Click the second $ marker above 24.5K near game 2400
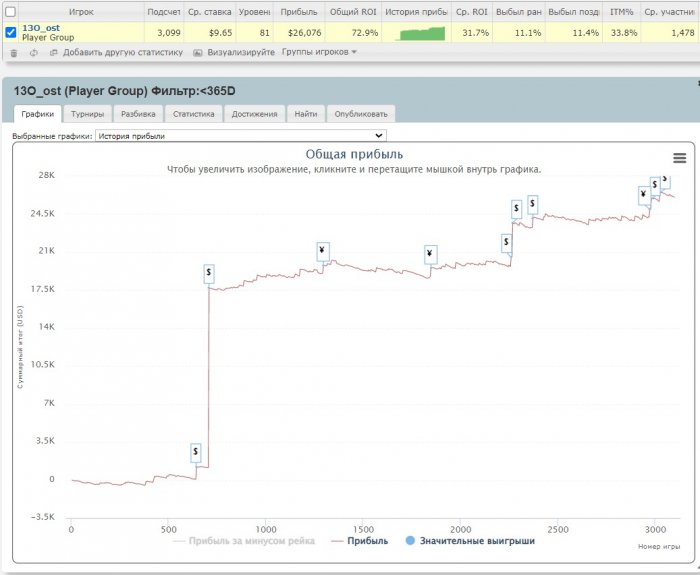 pos(532,204)
